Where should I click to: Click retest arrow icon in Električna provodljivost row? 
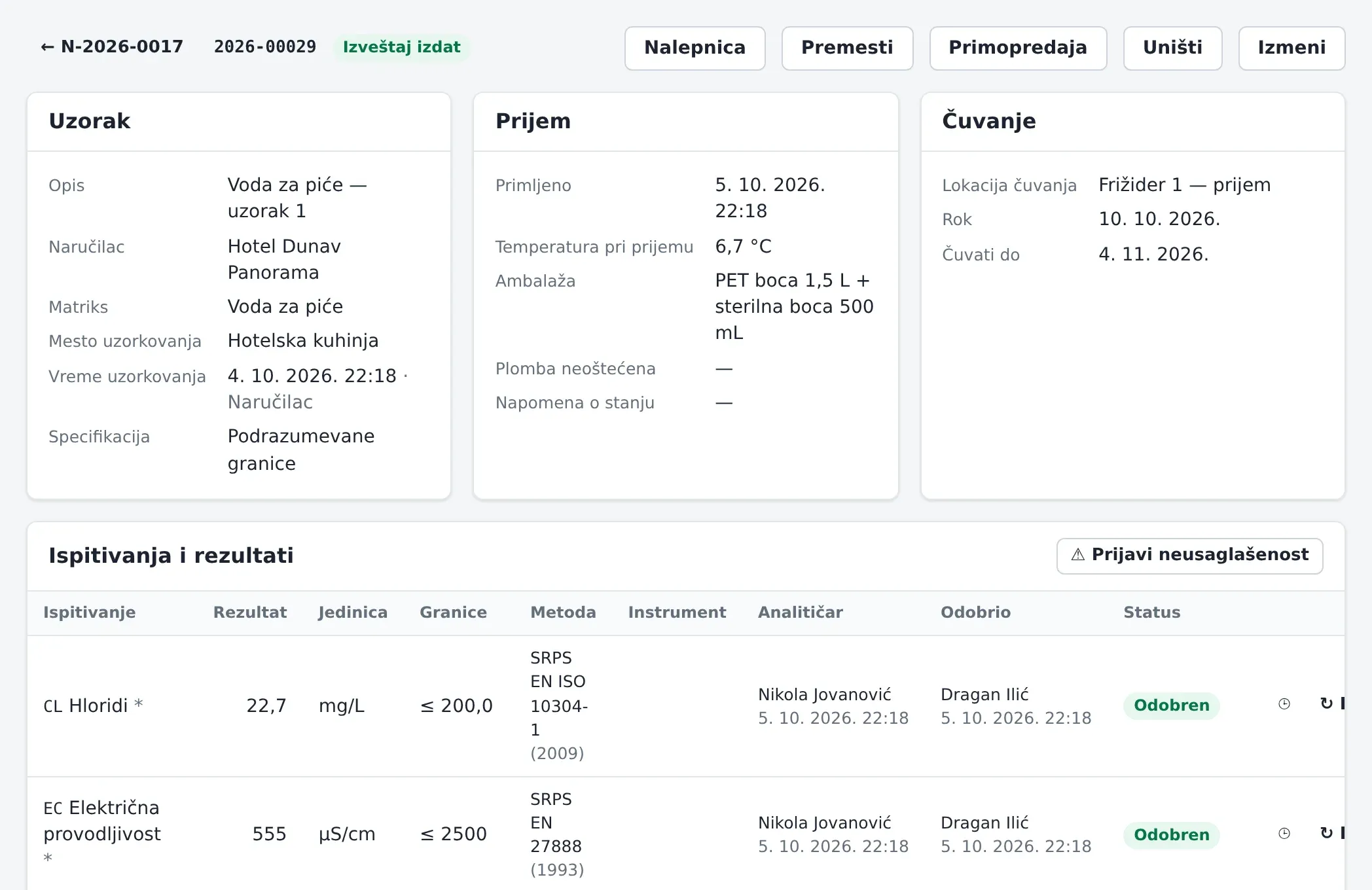coord(1326,834)
